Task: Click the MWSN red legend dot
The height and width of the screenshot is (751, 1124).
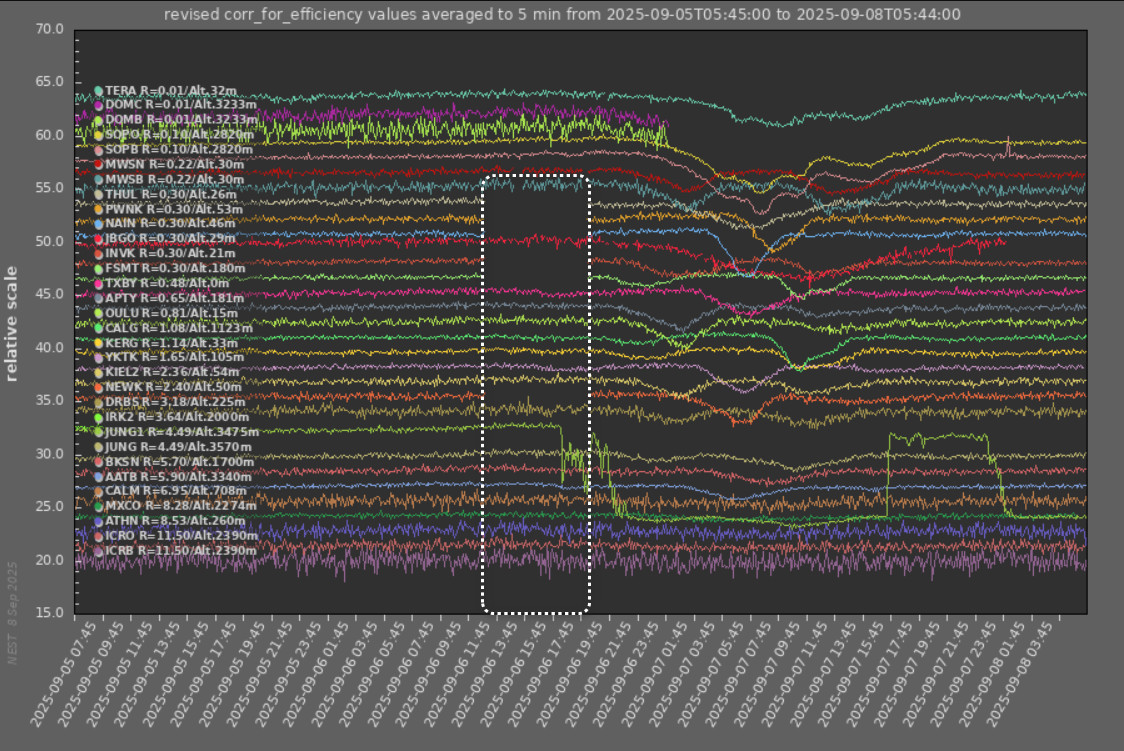Action: point(98,164)
